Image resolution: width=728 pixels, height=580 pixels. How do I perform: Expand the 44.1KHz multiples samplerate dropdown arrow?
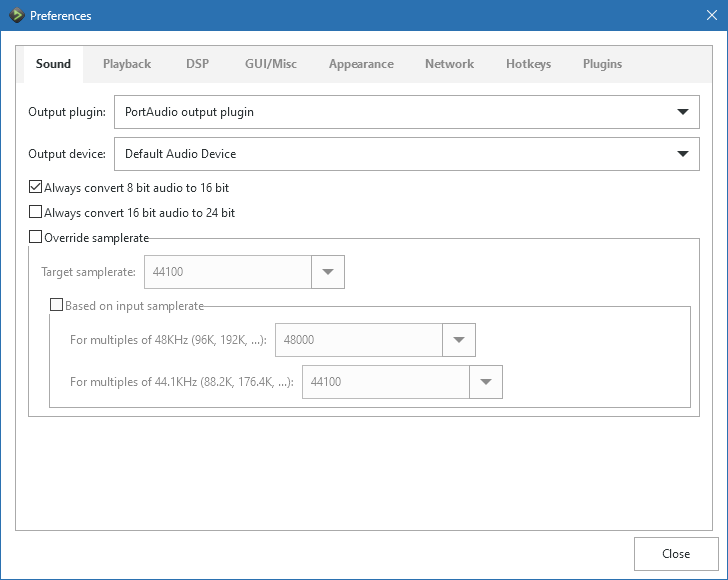click(x=486, y=382)
